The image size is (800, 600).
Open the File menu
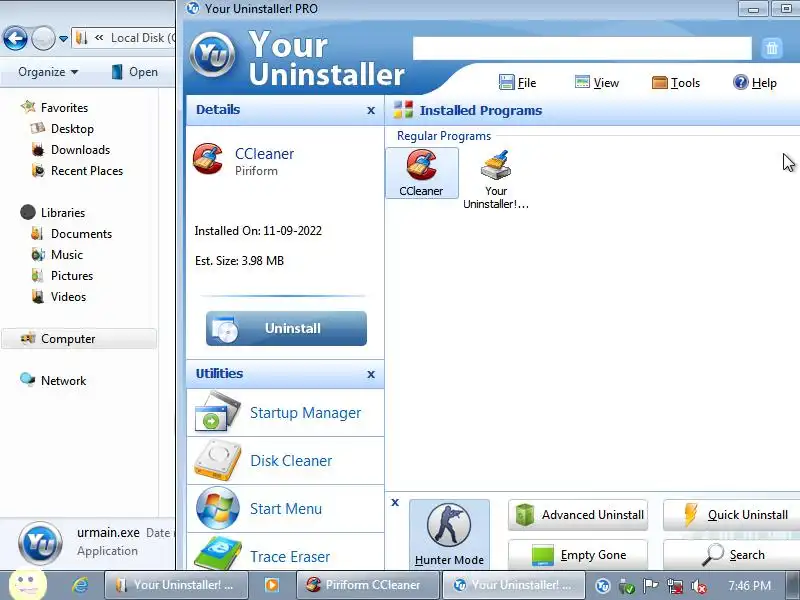(x=517, y=83)
